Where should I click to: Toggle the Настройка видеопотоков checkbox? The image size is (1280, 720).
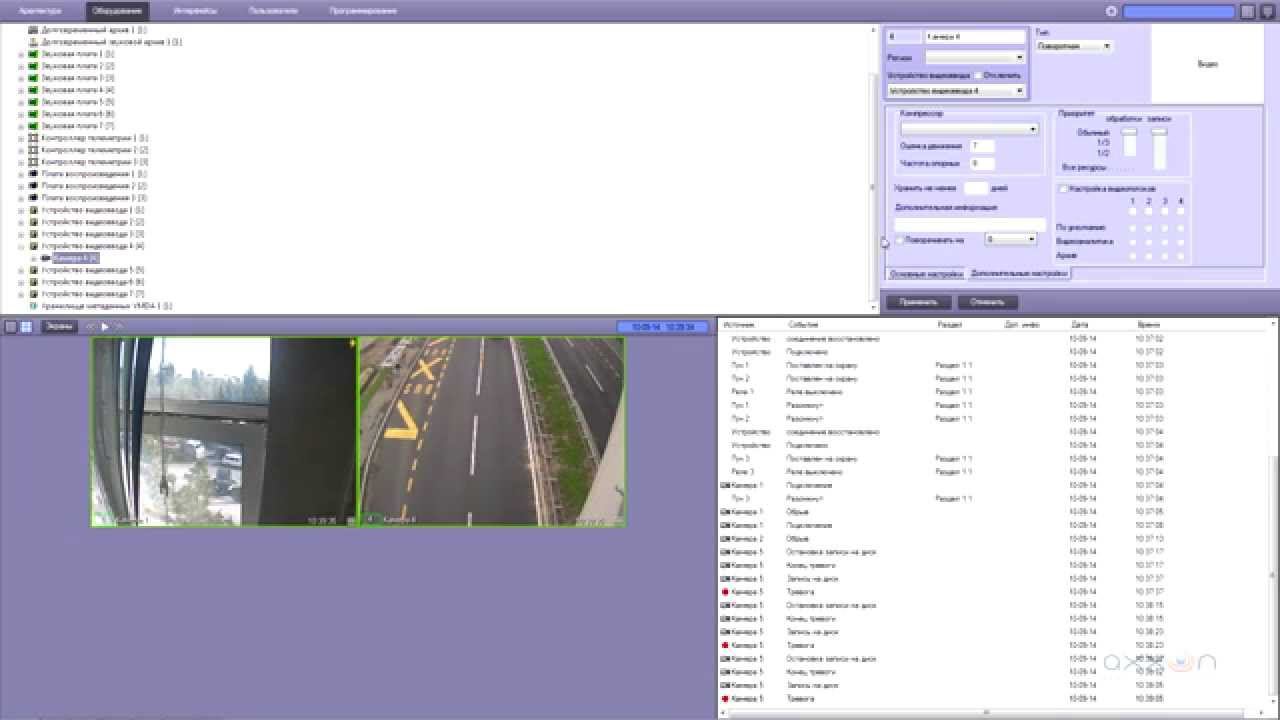click(x=1063, y=188)
